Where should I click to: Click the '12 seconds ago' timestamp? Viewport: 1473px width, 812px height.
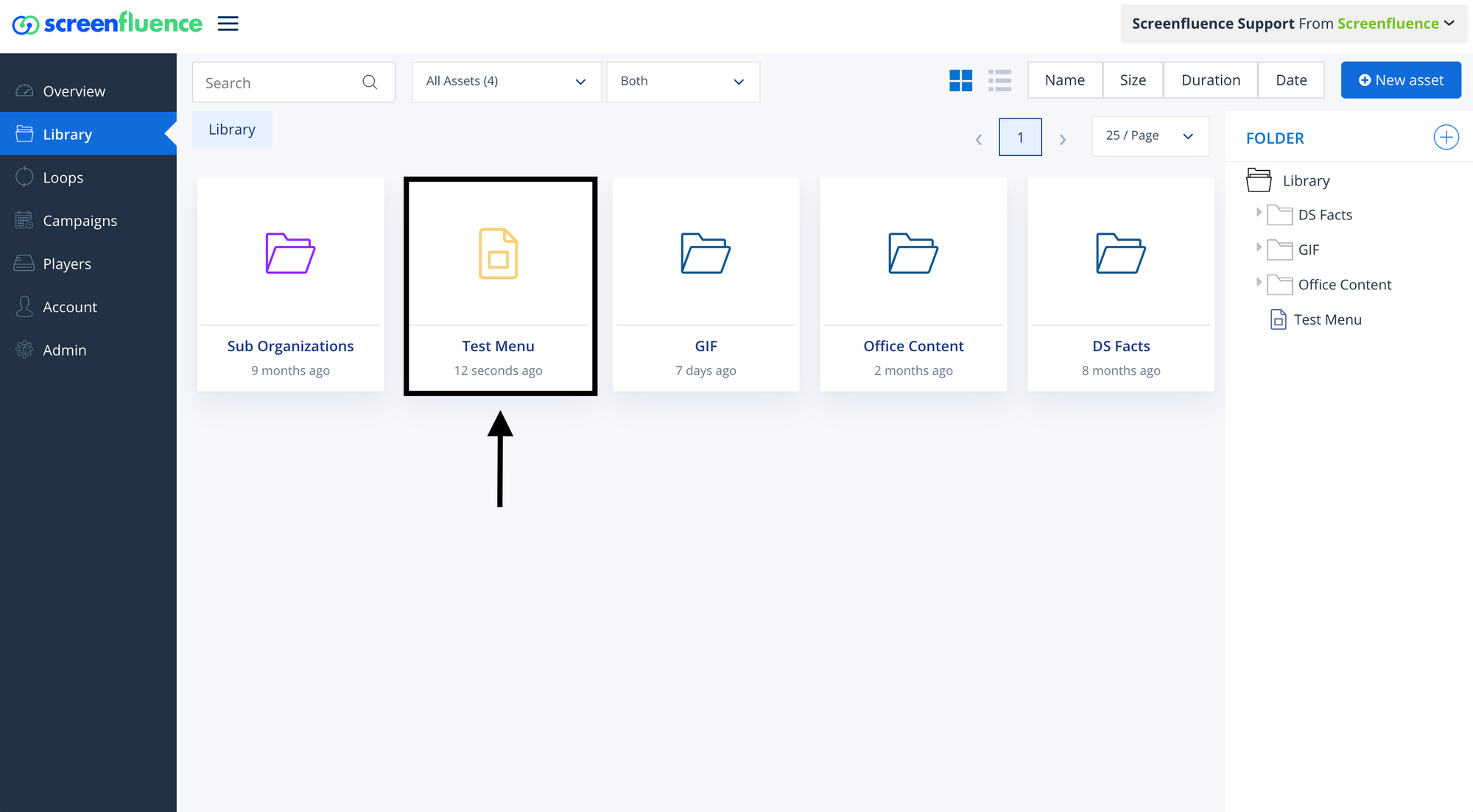(x=499, y=370)
